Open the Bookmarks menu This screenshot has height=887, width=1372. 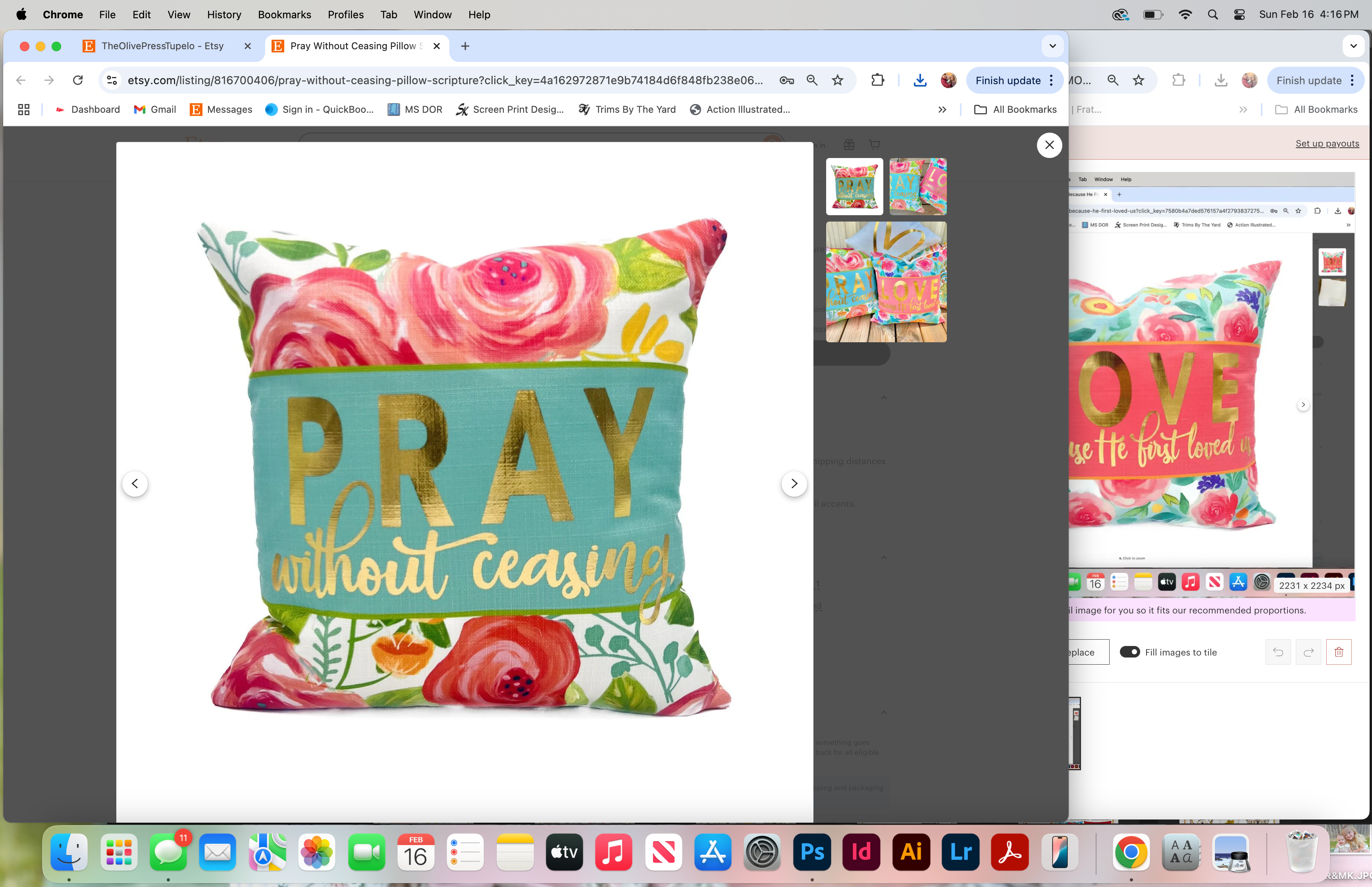(x=284, y=14)
